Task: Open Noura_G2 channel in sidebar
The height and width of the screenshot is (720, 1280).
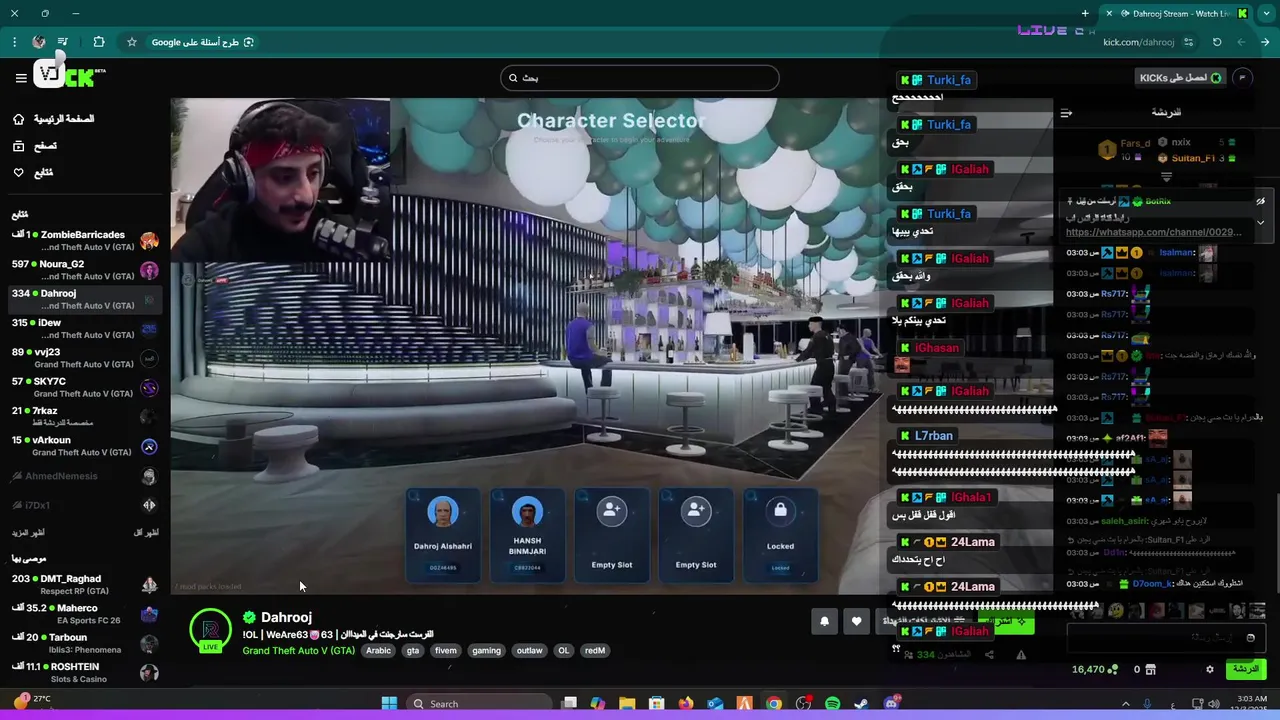Action: (x=85, y=270)
